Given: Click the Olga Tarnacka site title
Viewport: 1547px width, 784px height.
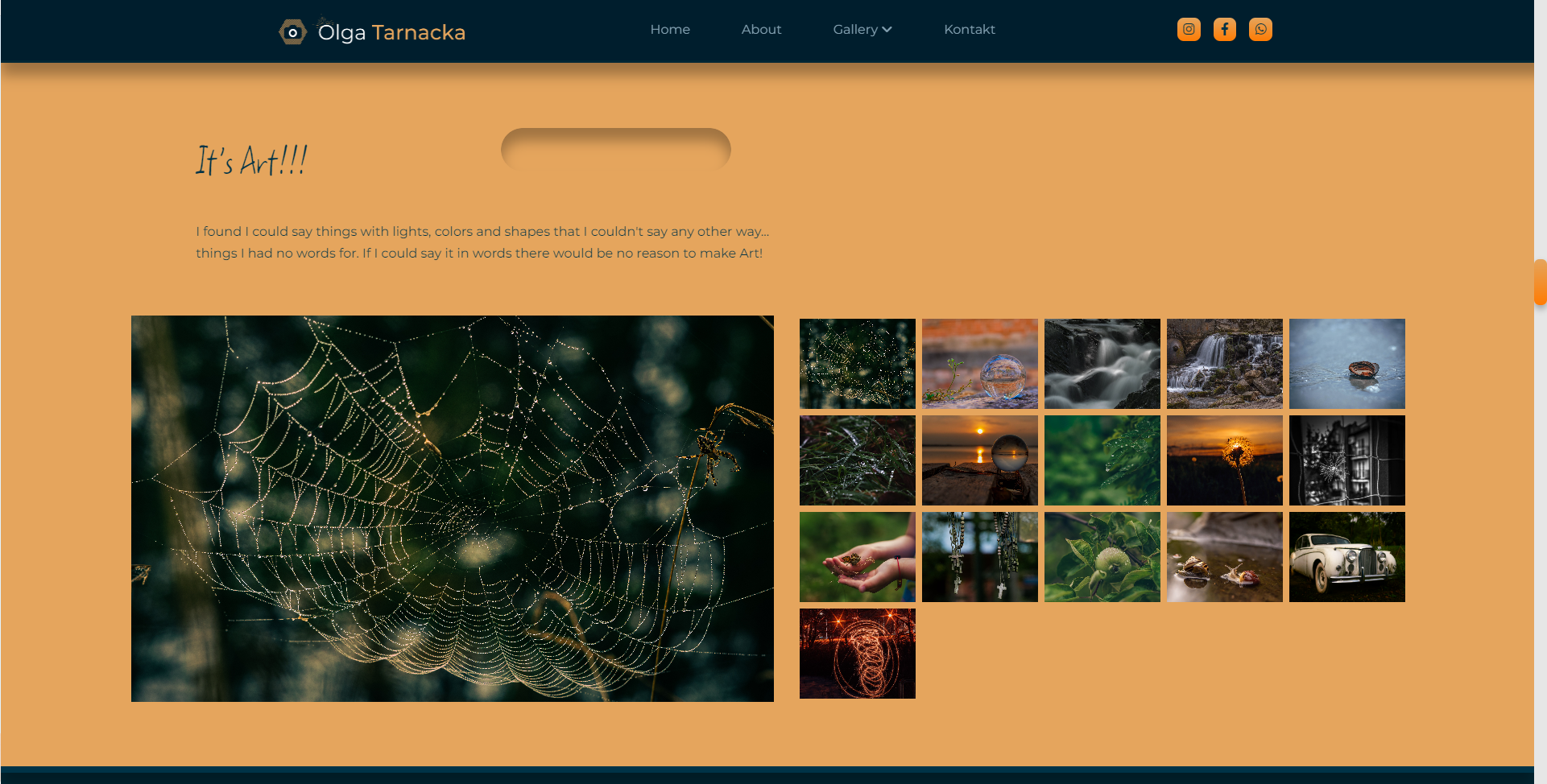Looking at the screenshot, I should coord(393,32).
